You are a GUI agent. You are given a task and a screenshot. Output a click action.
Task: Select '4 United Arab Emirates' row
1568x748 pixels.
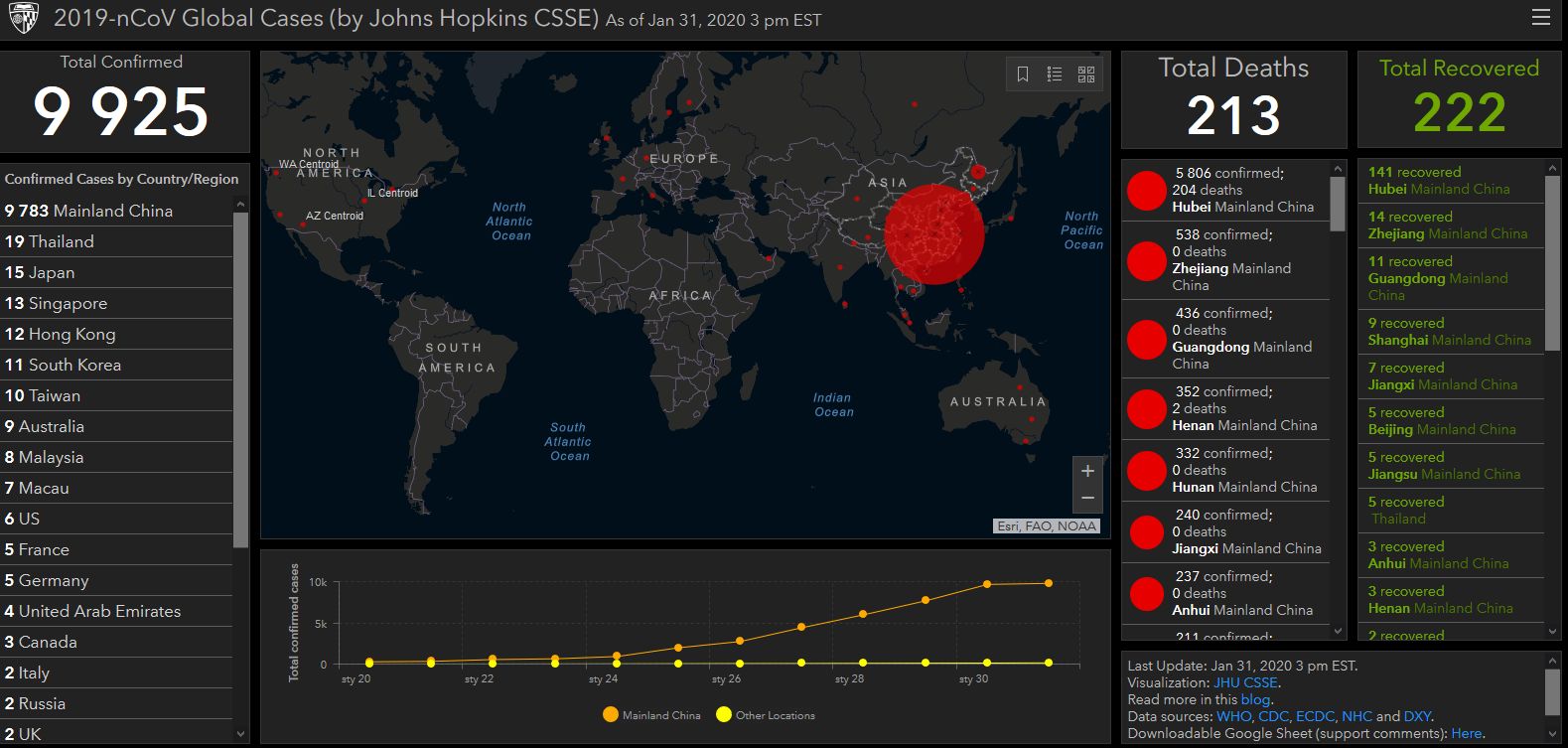116,611
